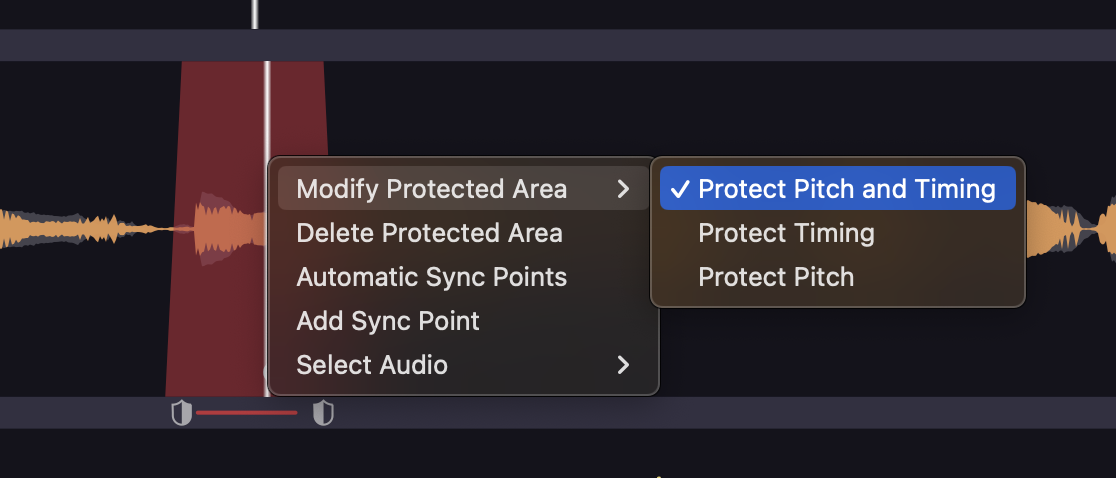The width and height of the screenshot is (1116, 478).
Task: Enable Automatic Sync Points
Action: 431,277
